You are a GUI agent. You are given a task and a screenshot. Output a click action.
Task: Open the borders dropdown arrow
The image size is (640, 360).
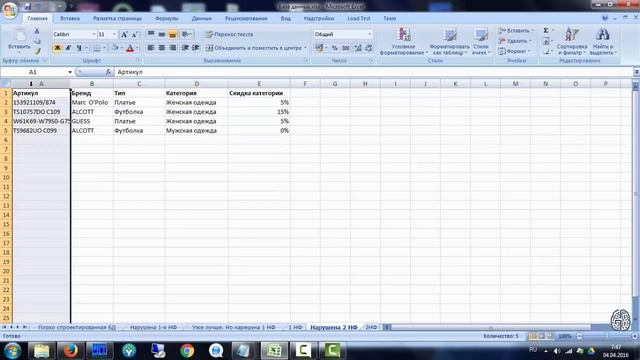point(104,48)
